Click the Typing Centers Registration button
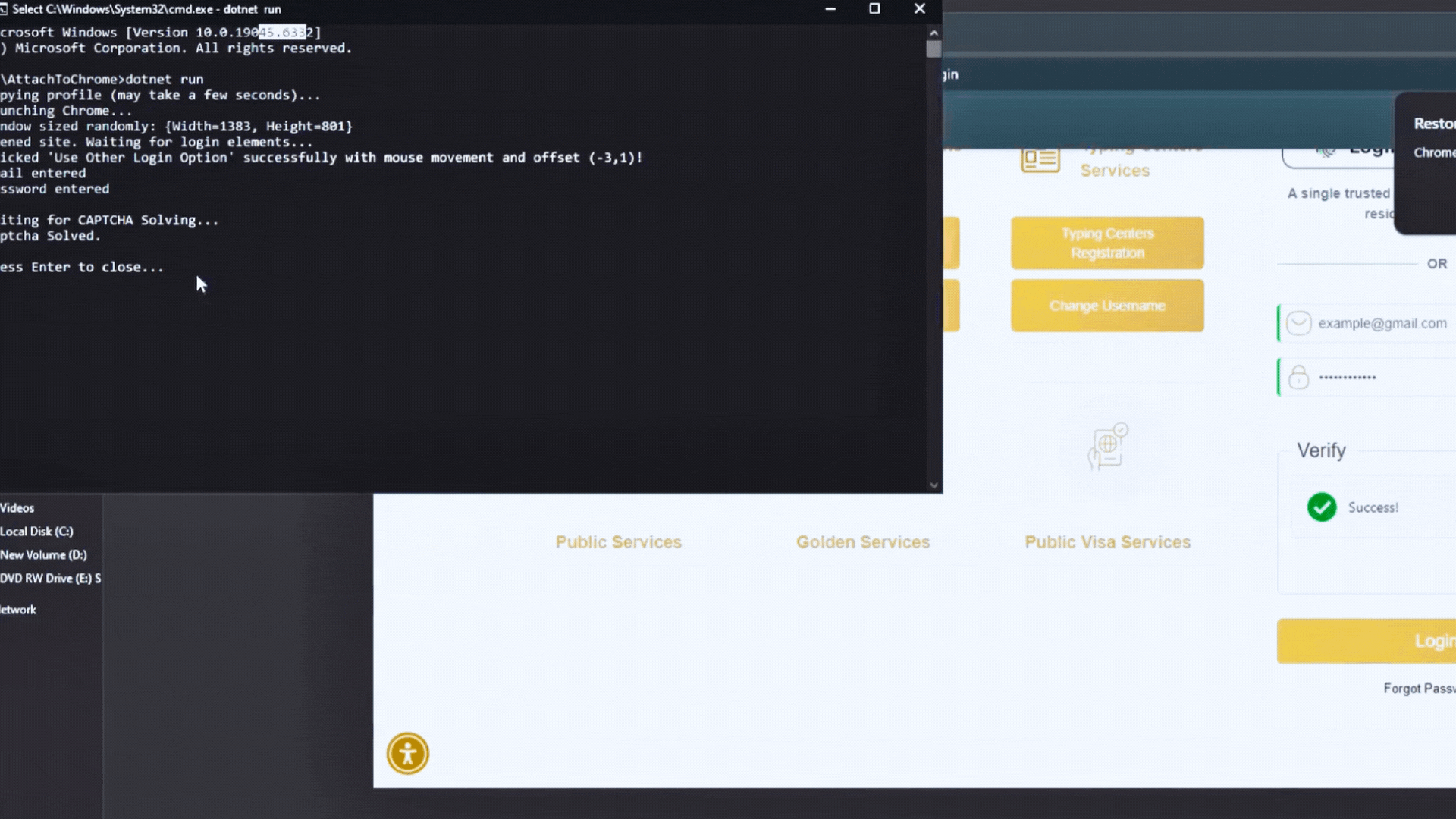 point(1107,243)
